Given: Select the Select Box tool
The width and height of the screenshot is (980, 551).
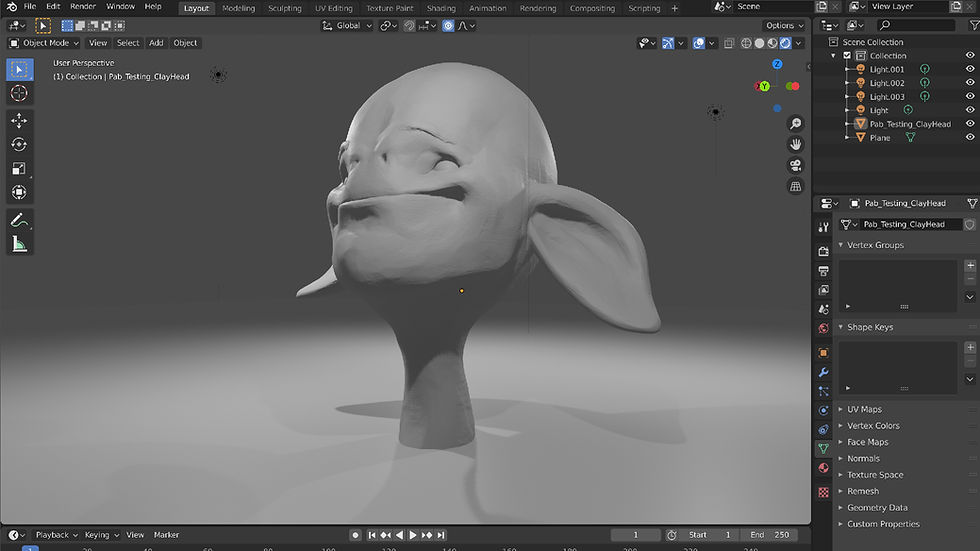Looking at the screenshot, I should tap(19, 69).
